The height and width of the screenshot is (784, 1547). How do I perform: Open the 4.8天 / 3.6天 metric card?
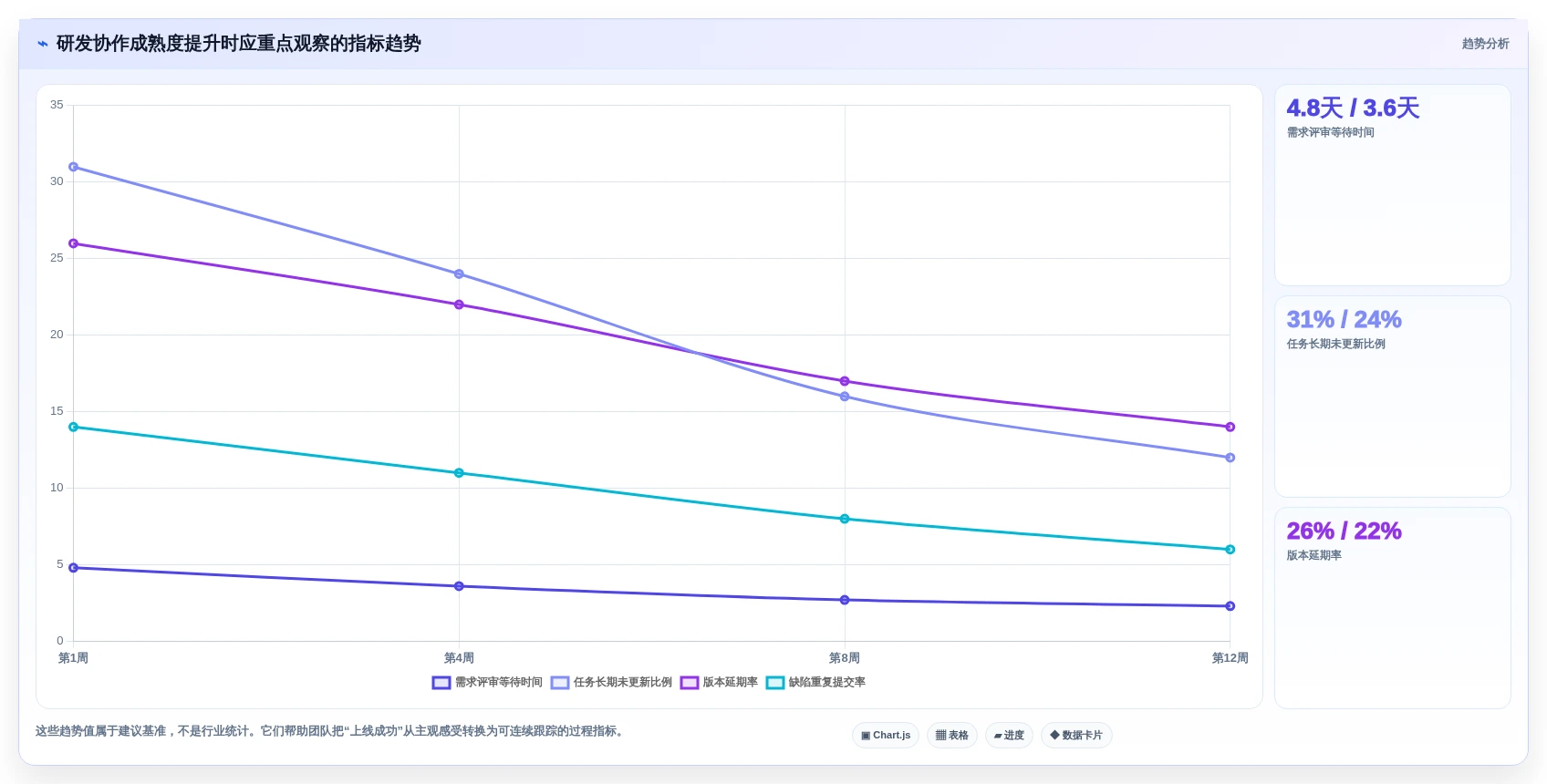click(1393, 185)
